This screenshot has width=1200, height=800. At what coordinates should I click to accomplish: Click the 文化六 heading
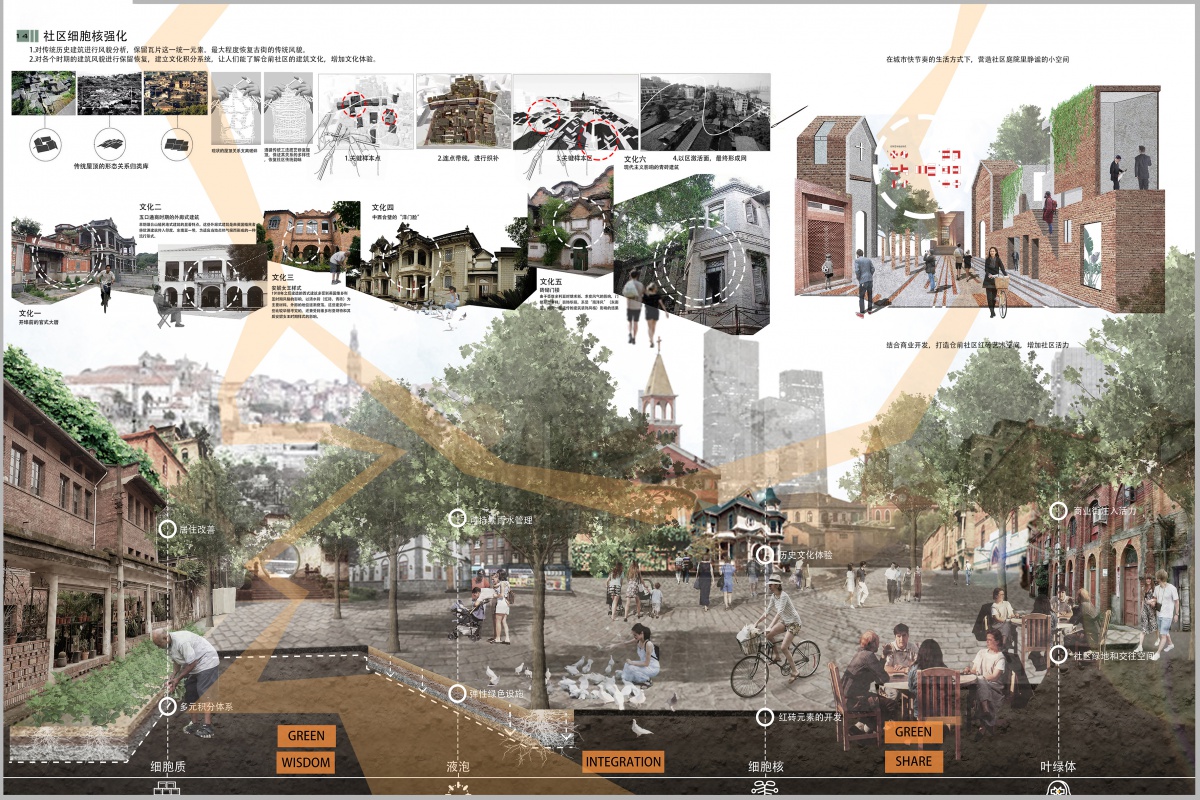coord(635,158)
